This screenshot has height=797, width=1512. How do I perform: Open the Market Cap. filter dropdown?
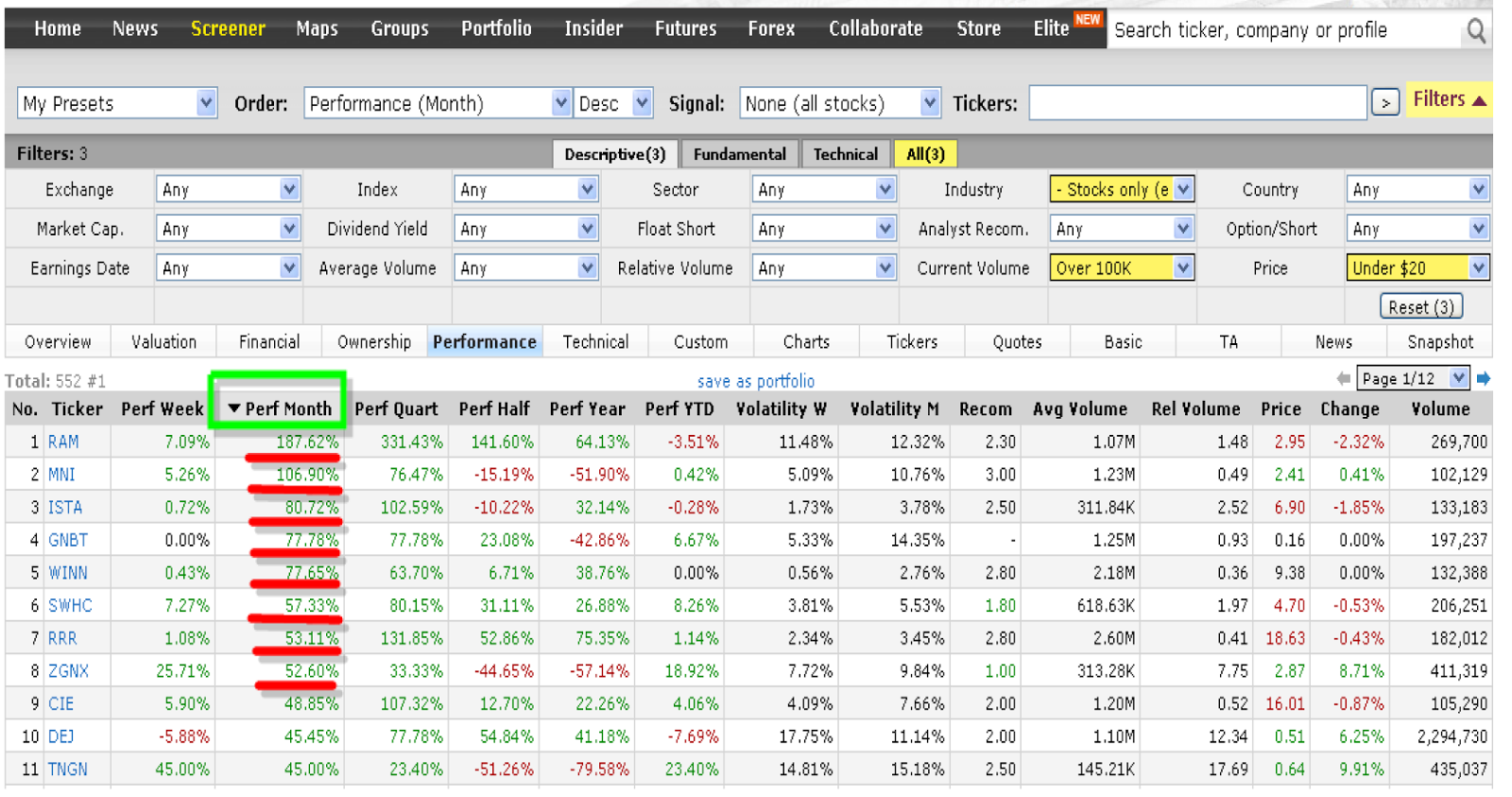pos(229,229)
